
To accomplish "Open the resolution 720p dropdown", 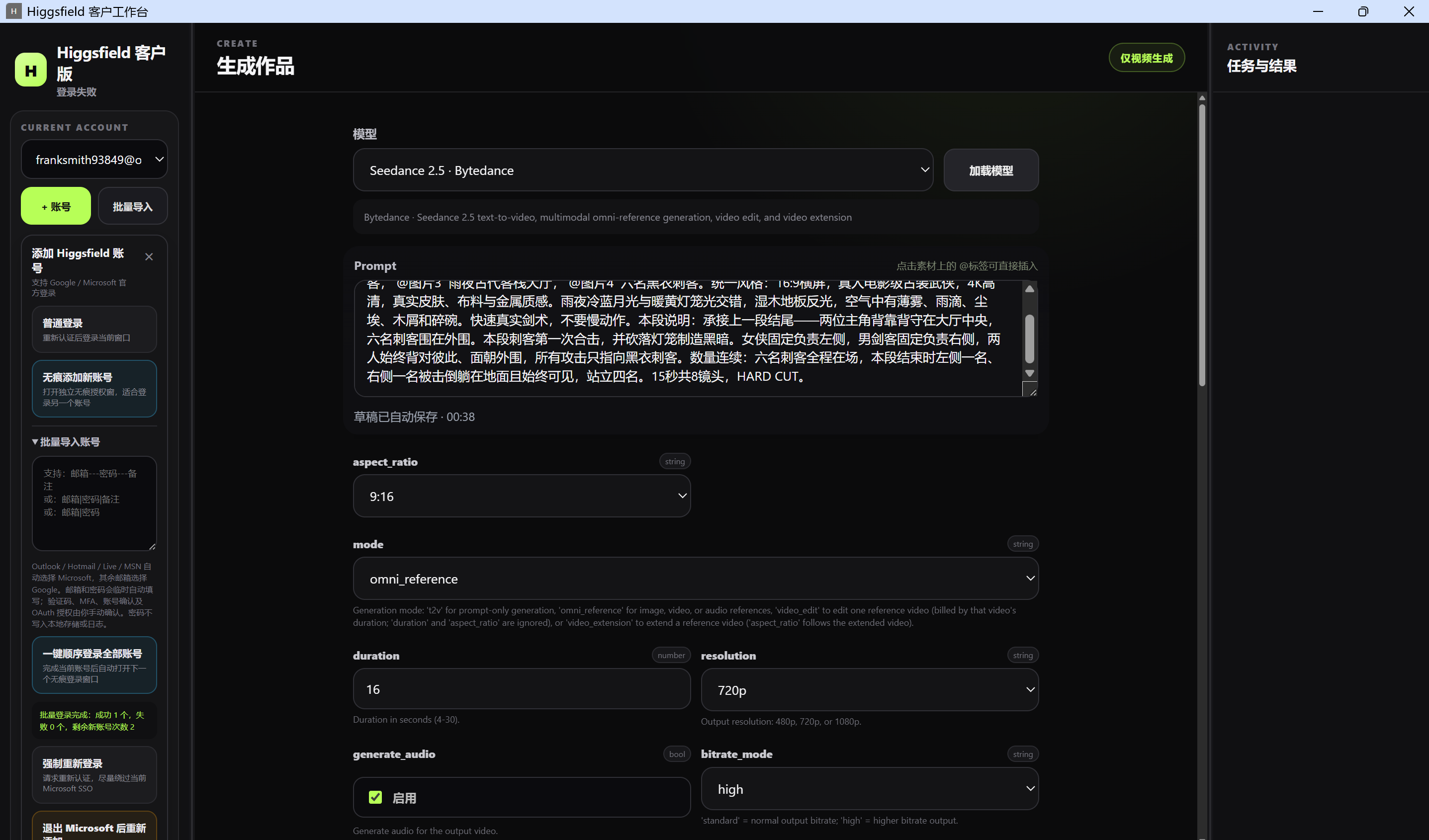I will pyautogui.click(x=870, y=690).
